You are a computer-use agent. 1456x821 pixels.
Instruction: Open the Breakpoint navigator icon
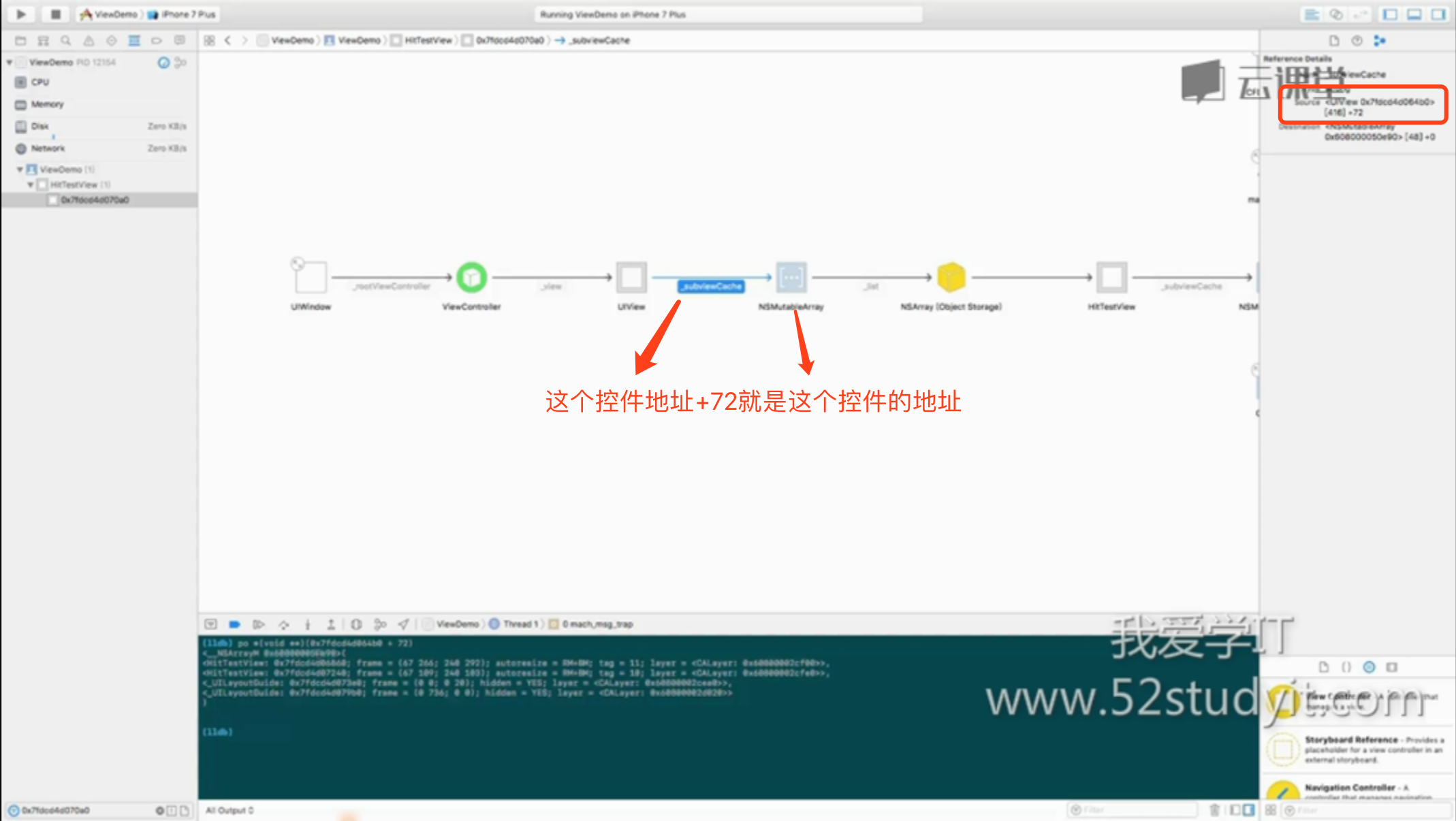pos(157,41)
